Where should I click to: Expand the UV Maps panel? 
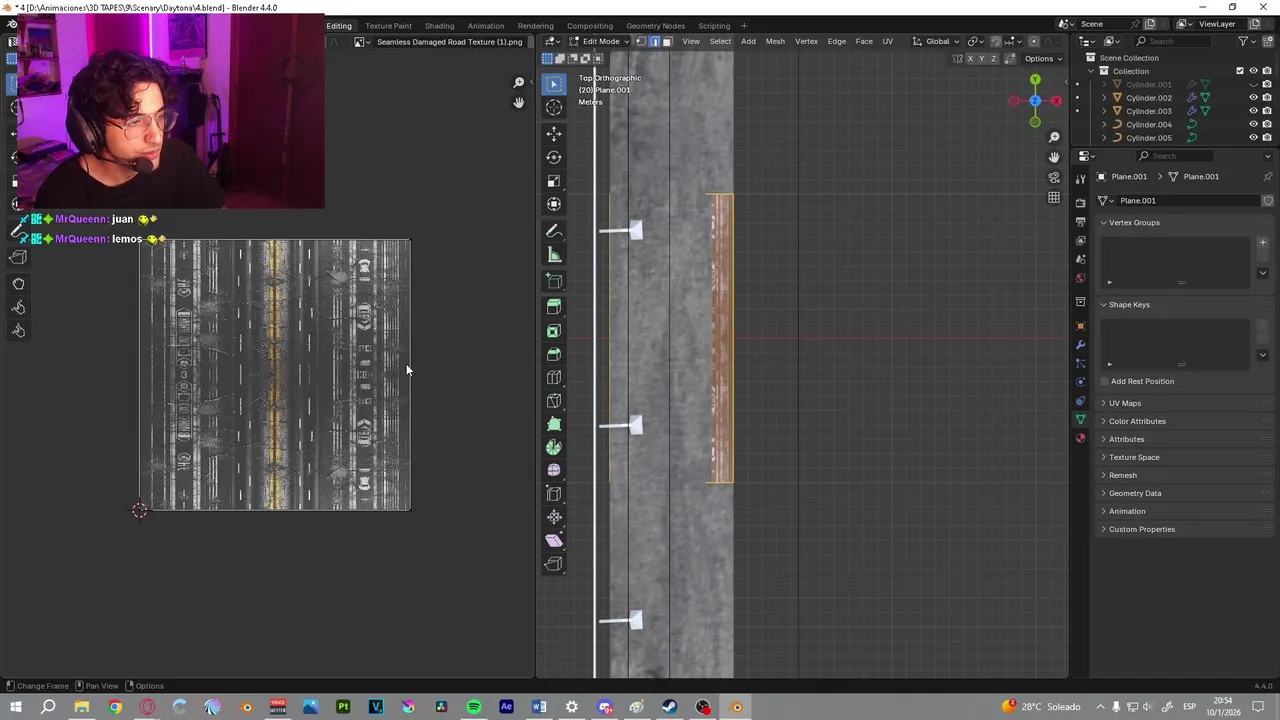(1124, 403)
